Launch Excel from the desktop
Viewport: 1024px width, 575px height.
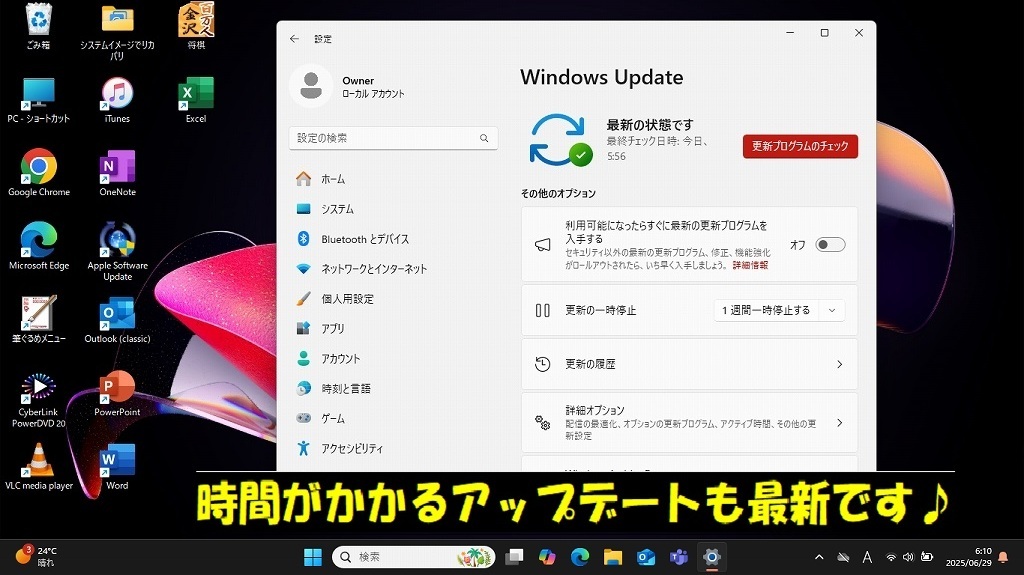pos(196,100)
